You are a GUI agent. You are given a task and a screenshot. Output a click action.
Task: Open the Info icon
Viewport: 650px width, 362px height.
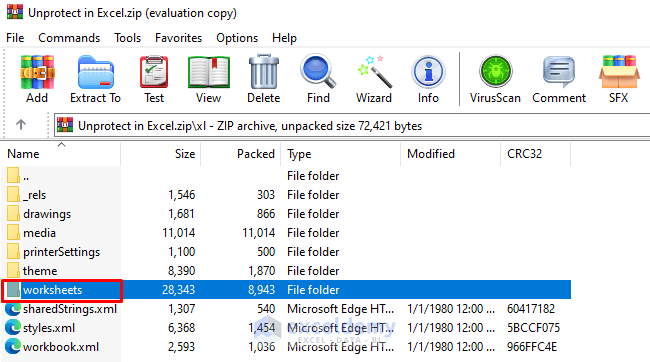click(428, 72)
